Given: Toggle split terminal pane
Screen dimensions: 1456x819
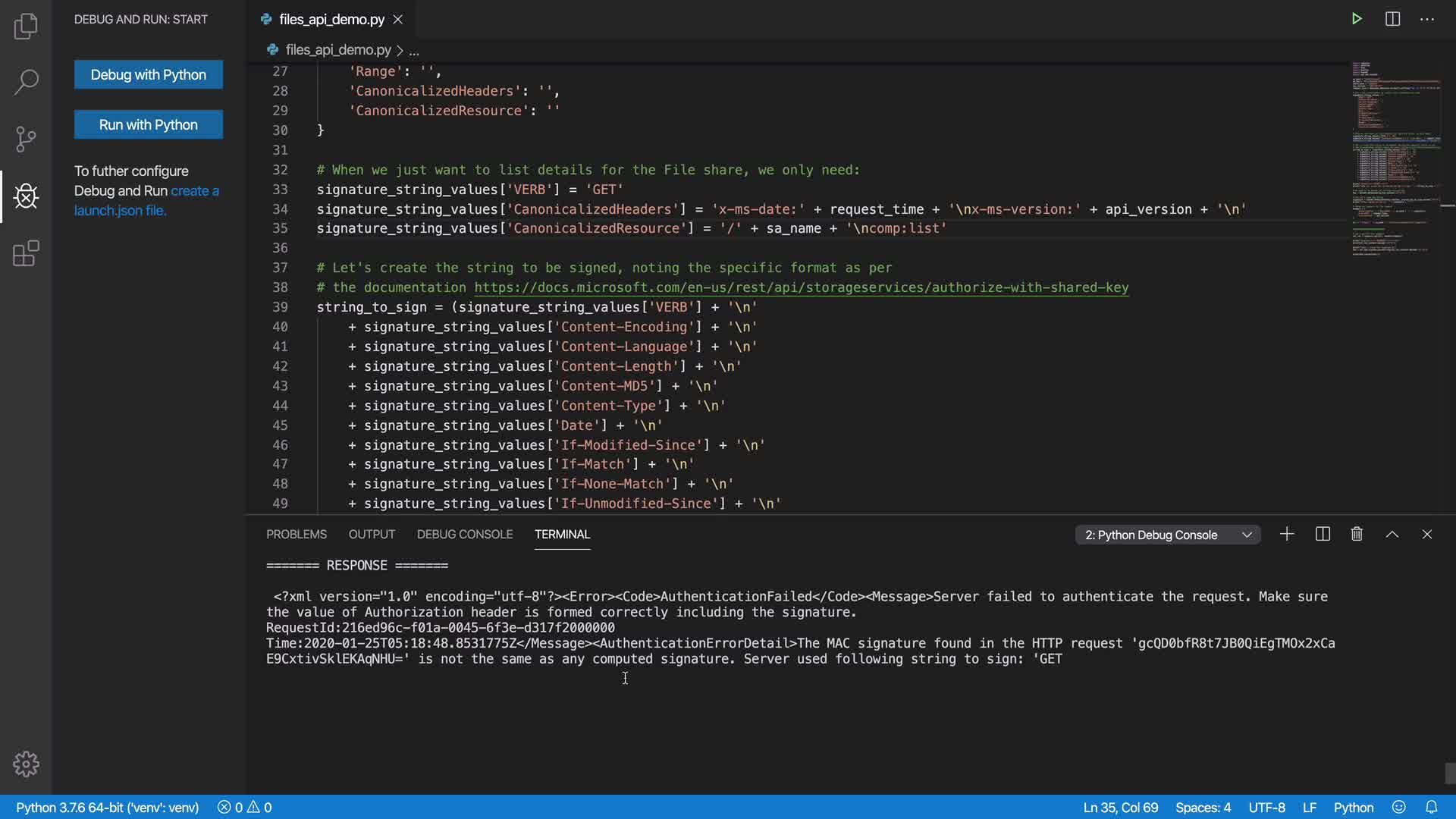Looking at the screenshot, I should (x=1323, y=535).
